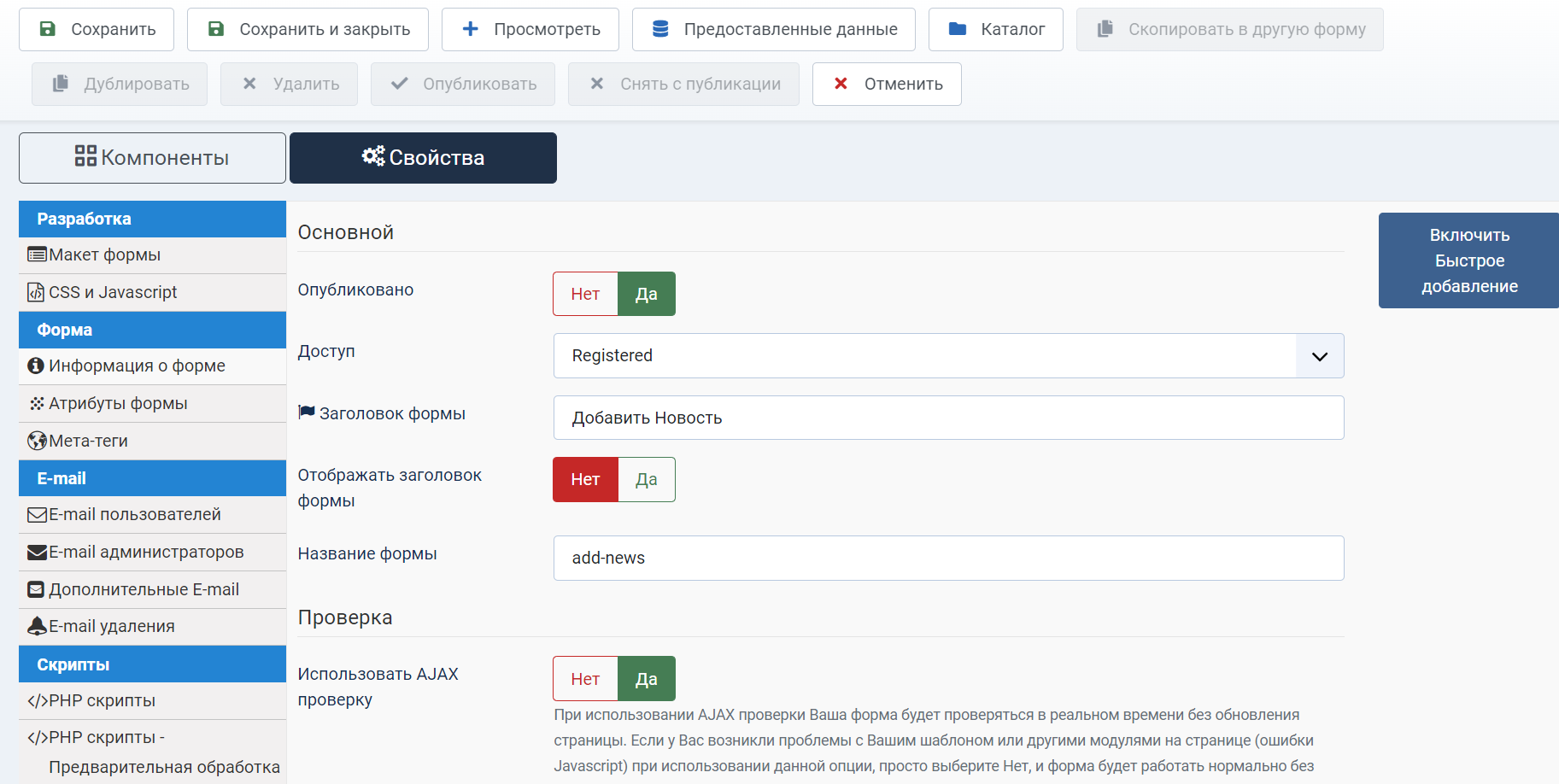This screenshot has width=1559, height=784.
Task: Click the Заголовок формы text field
Action: [x=948, y=418]
